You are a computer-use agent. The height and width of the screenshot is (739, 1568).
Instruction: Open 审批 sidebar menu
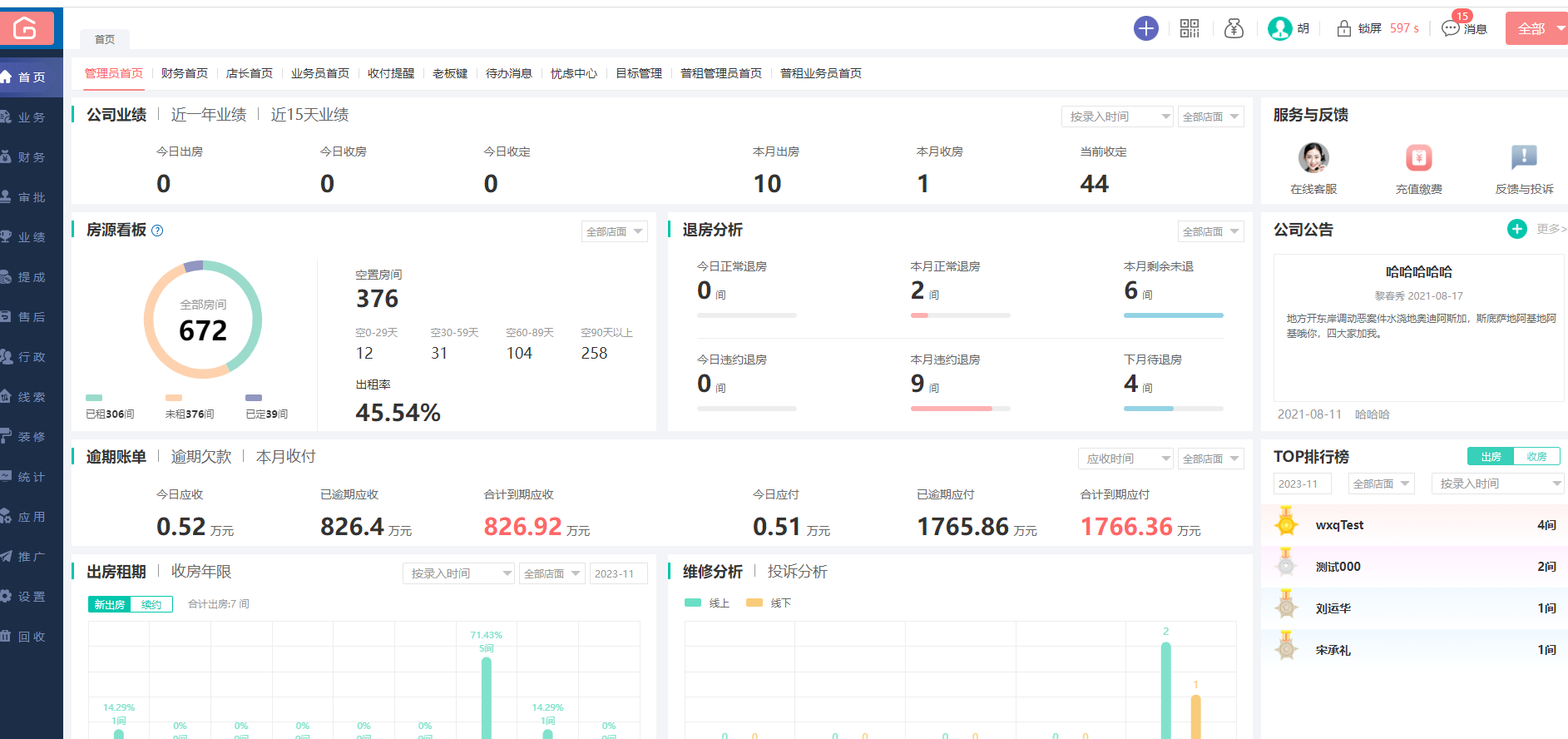32,197
